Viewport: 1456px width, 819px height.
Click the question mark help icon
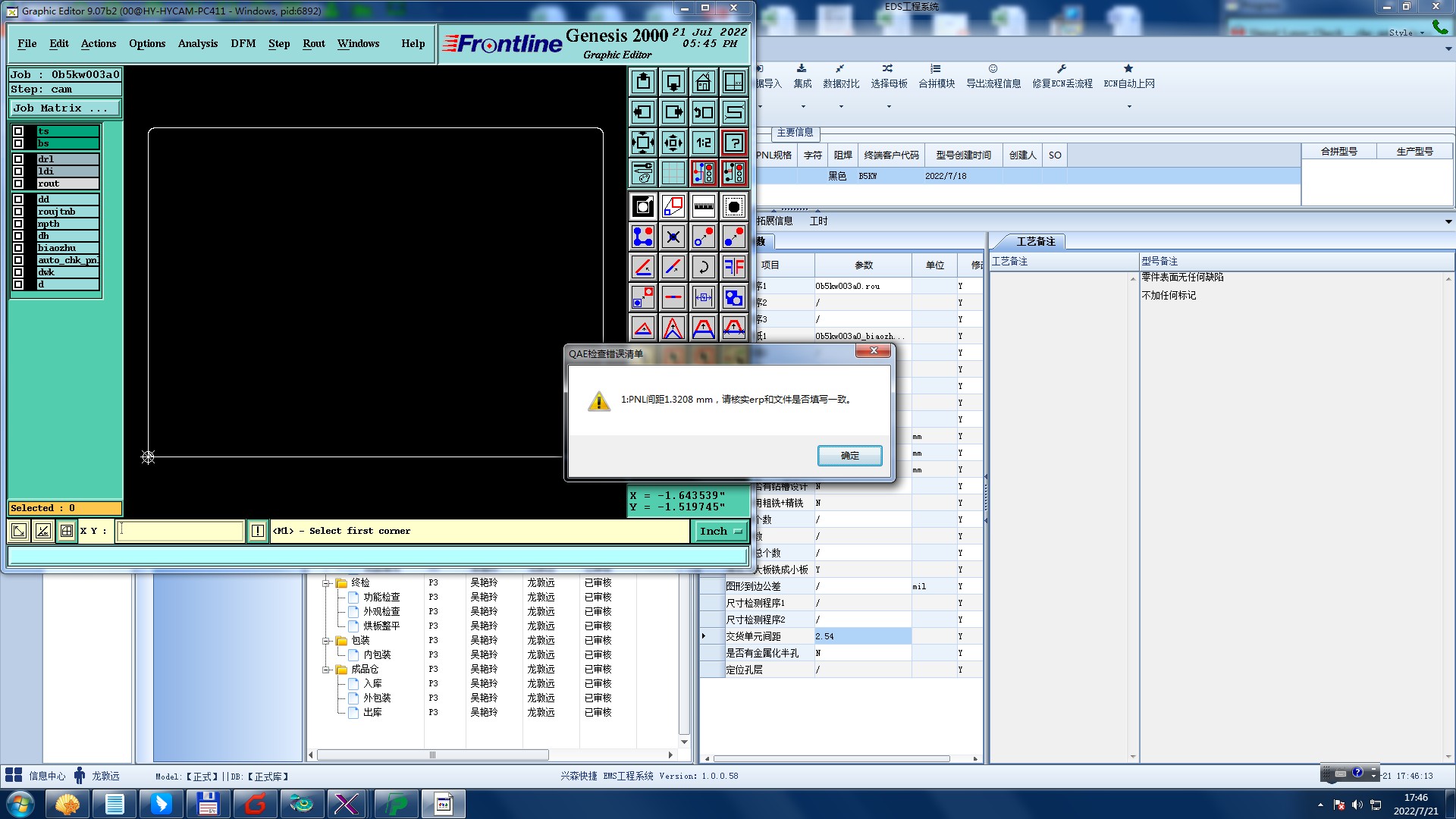tap(733, 143)
